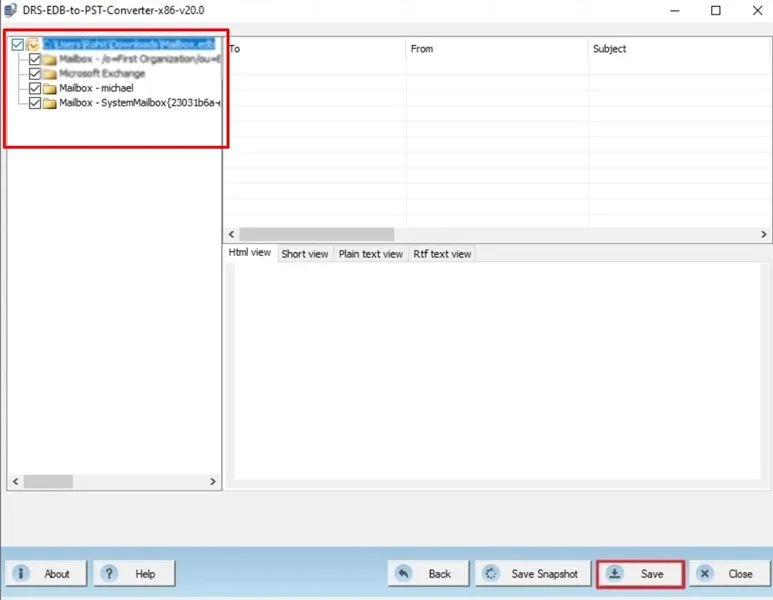Click email list right scroll arrow
Viewport: 773px width, 600px height.
(764, 234)
